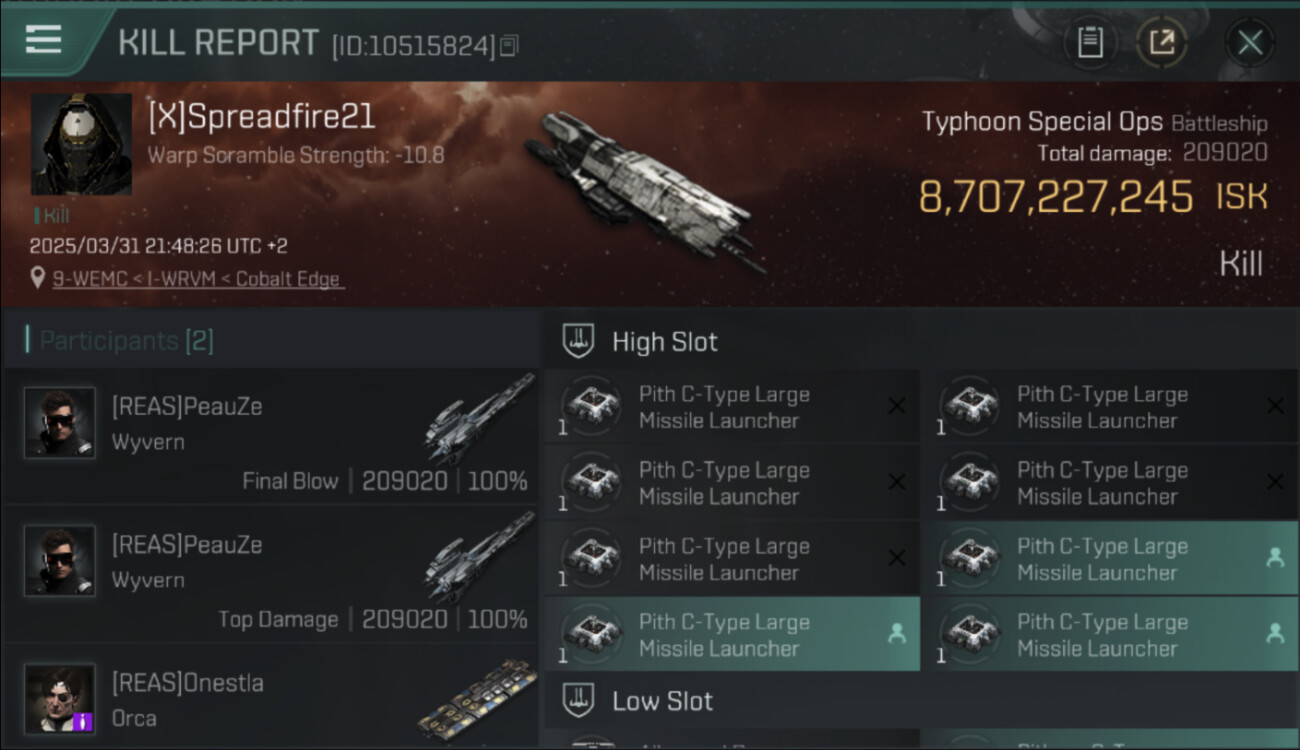Screen dimensions: 1300x750
Task: Close the kill report window
Action: click(1250, 42)
